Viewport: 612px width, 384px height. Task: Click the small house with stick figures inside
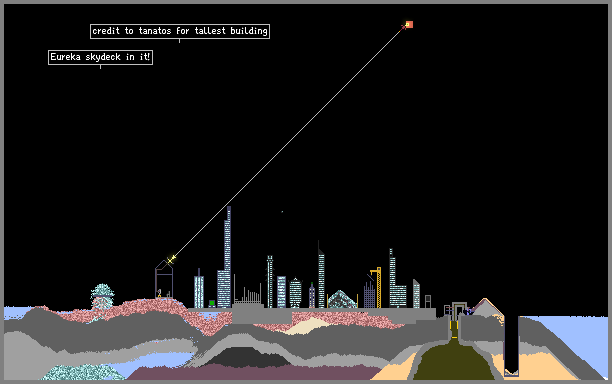pos(164,279)
